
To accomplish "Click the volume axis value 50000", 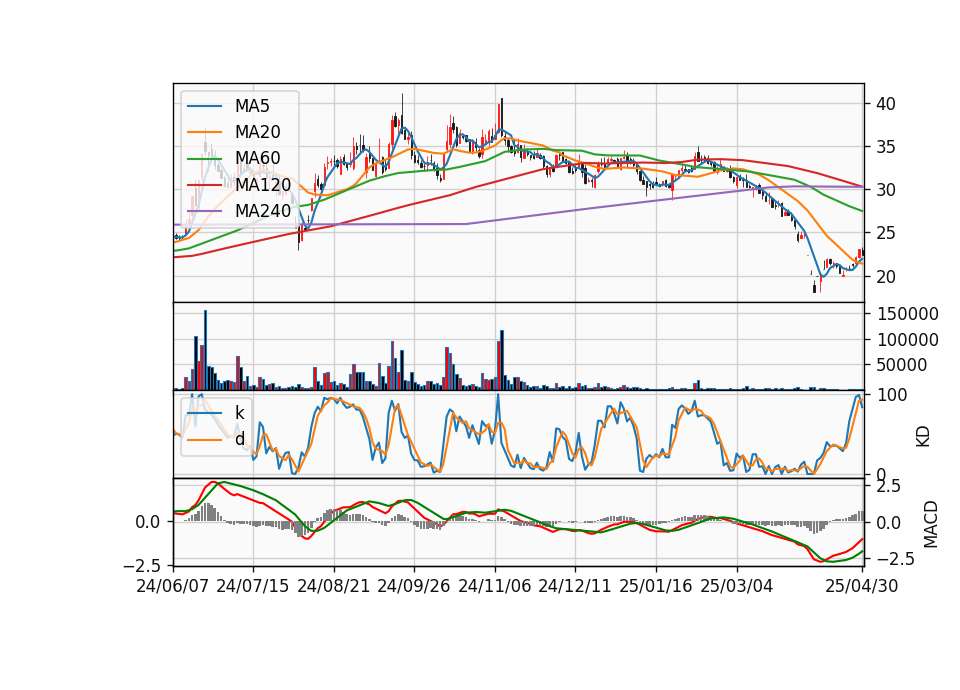I will coord(902,365).
